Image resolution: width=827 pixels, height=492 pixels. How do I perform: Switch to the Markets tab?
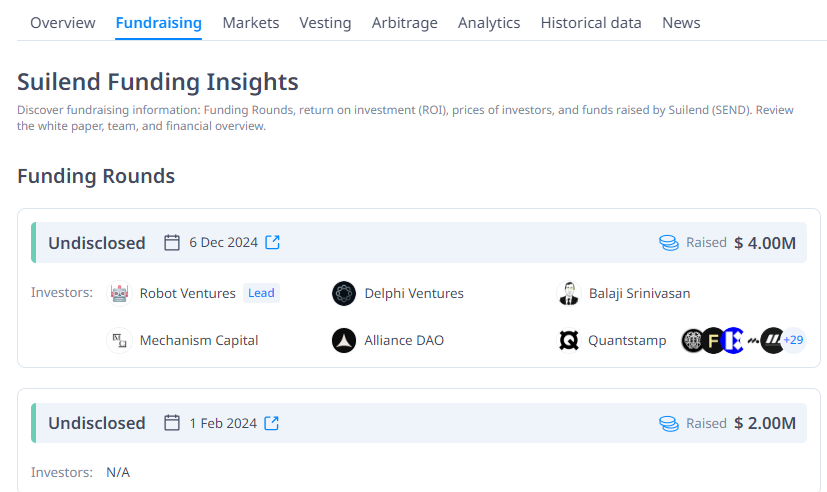coord(251,23)
